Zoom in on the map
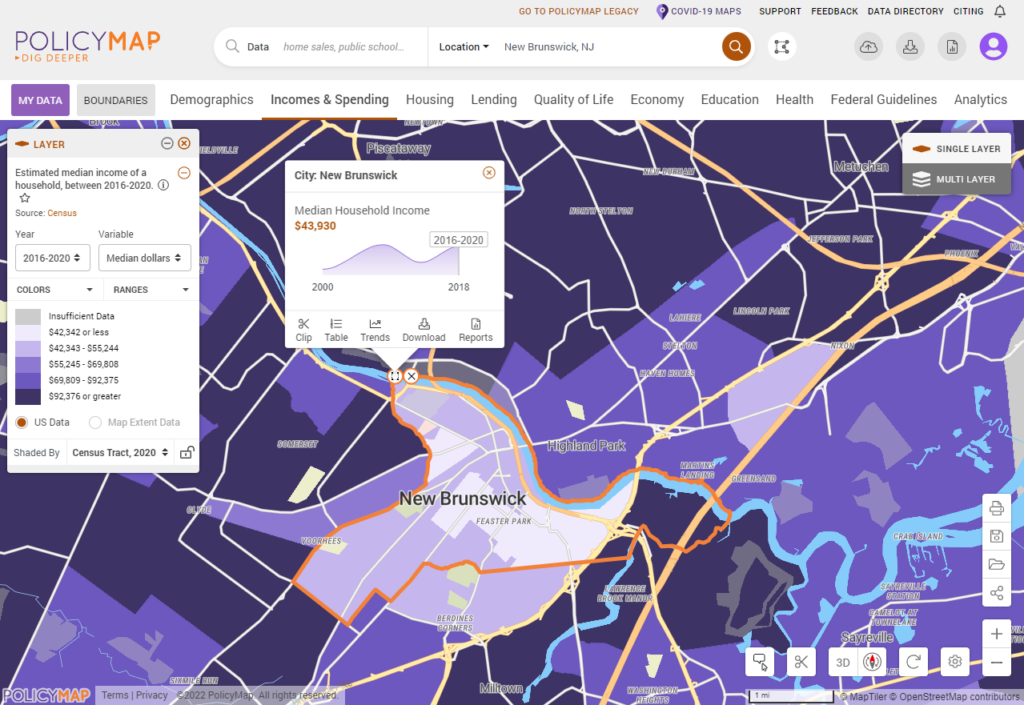 [x=997, y=633]
